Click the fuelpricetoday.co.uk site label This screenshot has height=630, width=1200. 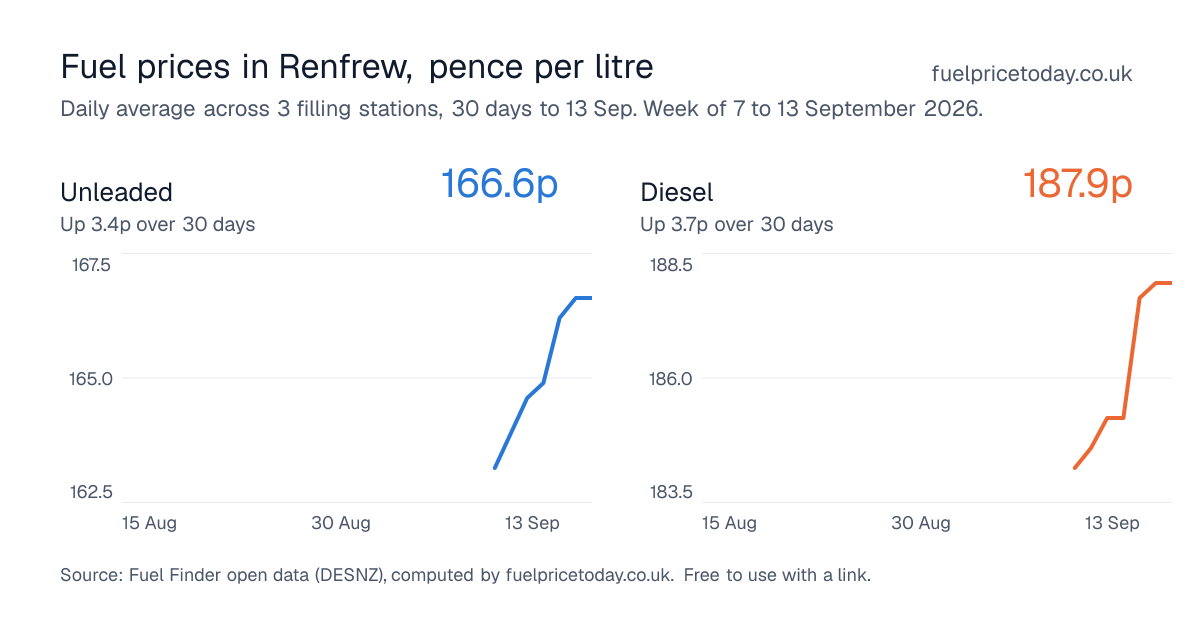point(1031,74)
